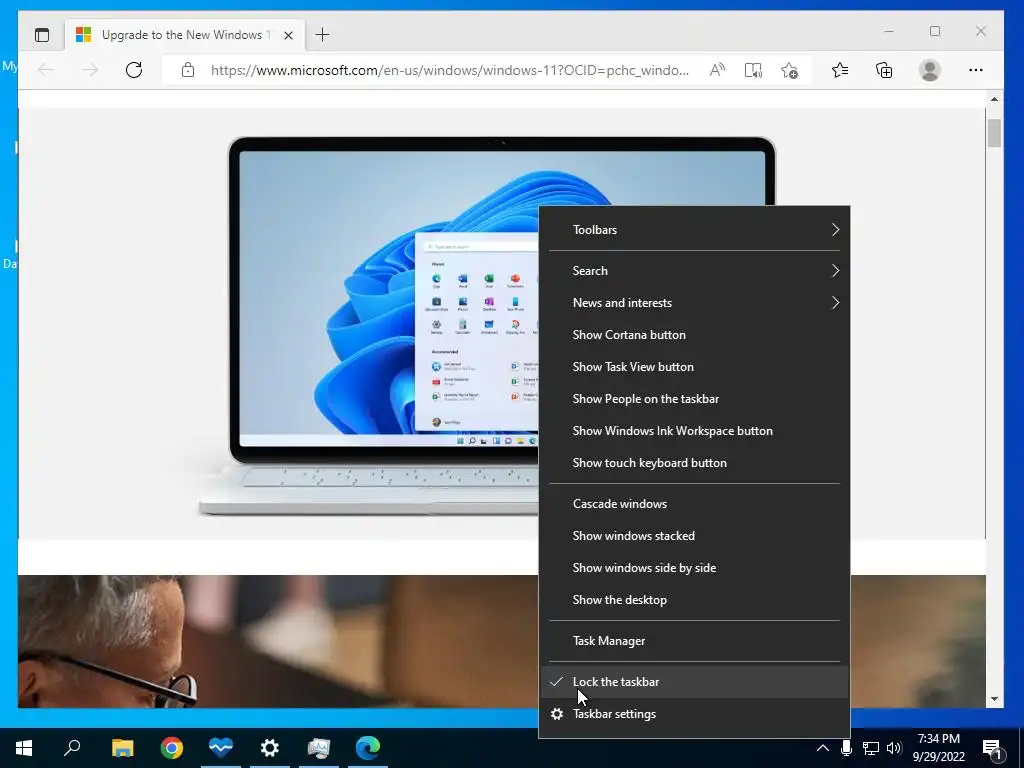Open the Favorites list icon

click(x=840, y=70)
